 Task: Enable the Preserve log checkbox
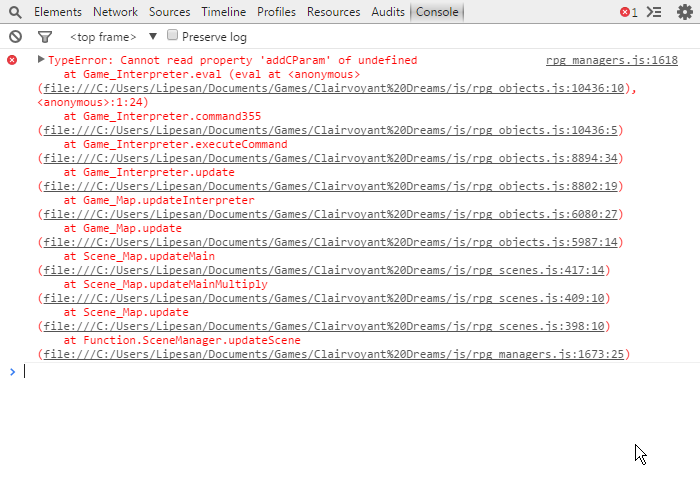172,35
